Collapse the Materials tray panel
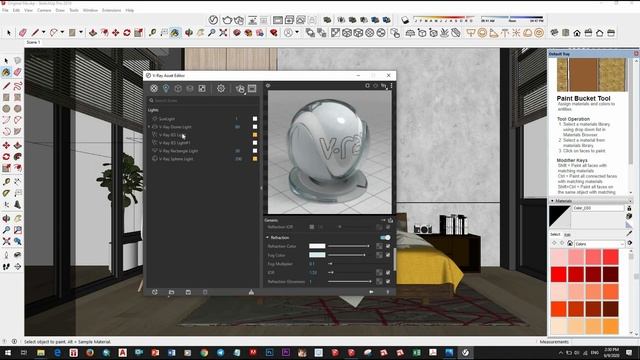 point(552,201)
